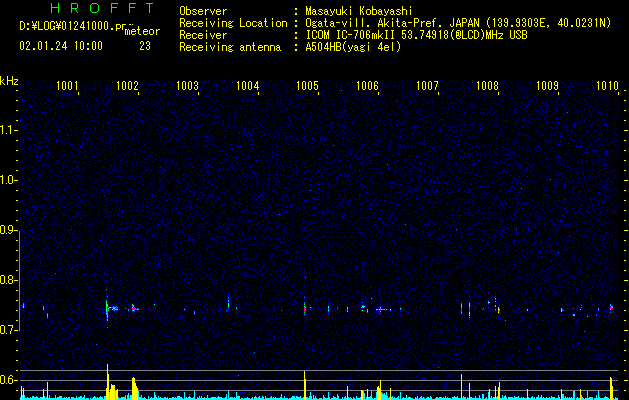
Task: Click the 'Observer' field label
Action: (203, 11)
